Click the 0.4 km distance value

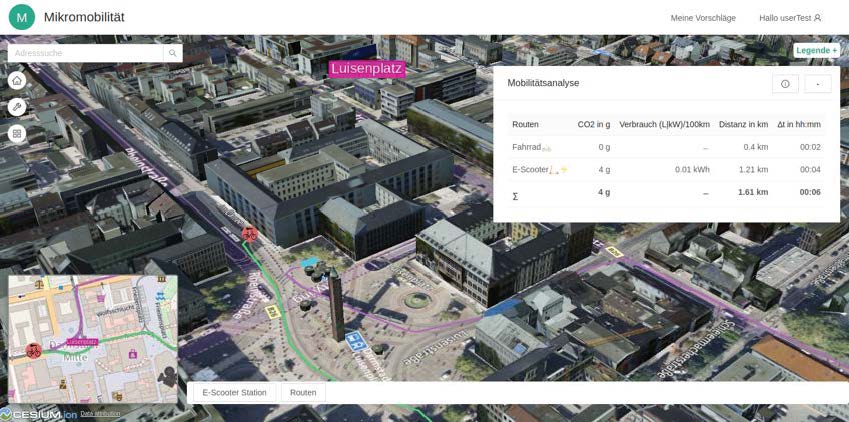pos(755,147)
